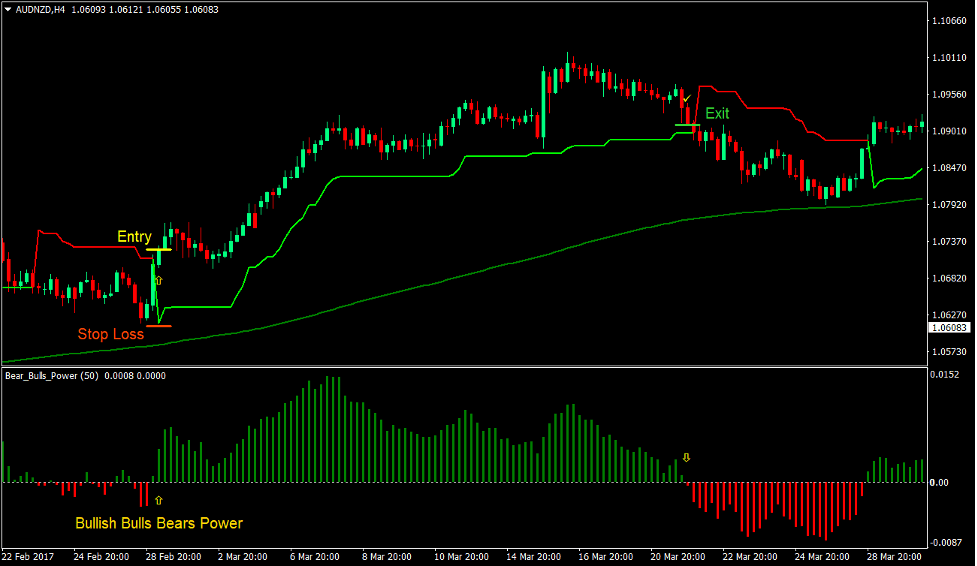This screenshot has width=977, height=566.
Task: Click the yellow Entry horizontal line marker
Action: (x=158, y=249)
